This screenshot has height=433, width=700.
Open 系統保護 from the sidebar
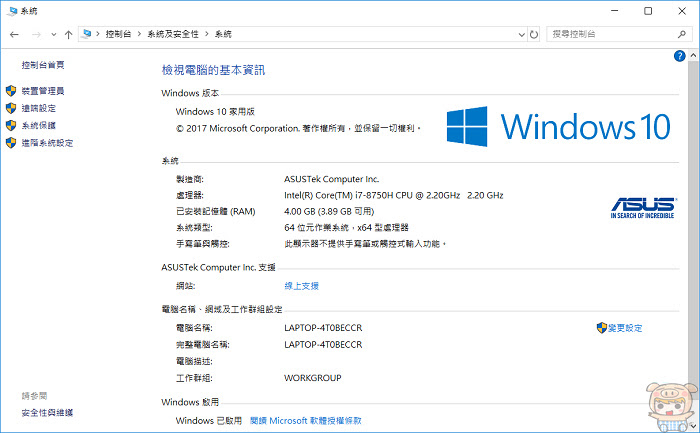[39, 125]
